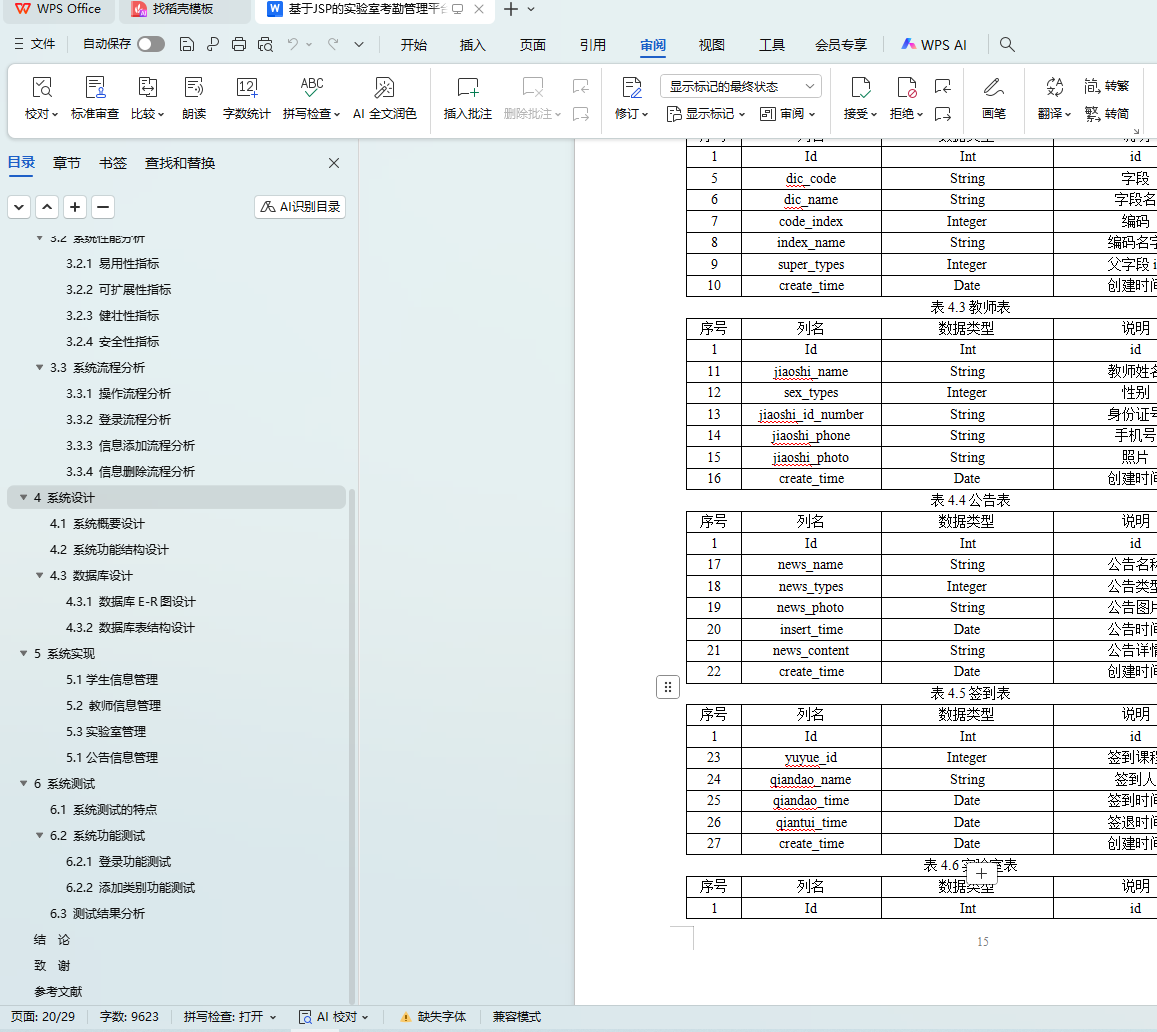Toggle the 自动保存 switch
This screenshot has width=1157, height=1032.
[151, 44]
